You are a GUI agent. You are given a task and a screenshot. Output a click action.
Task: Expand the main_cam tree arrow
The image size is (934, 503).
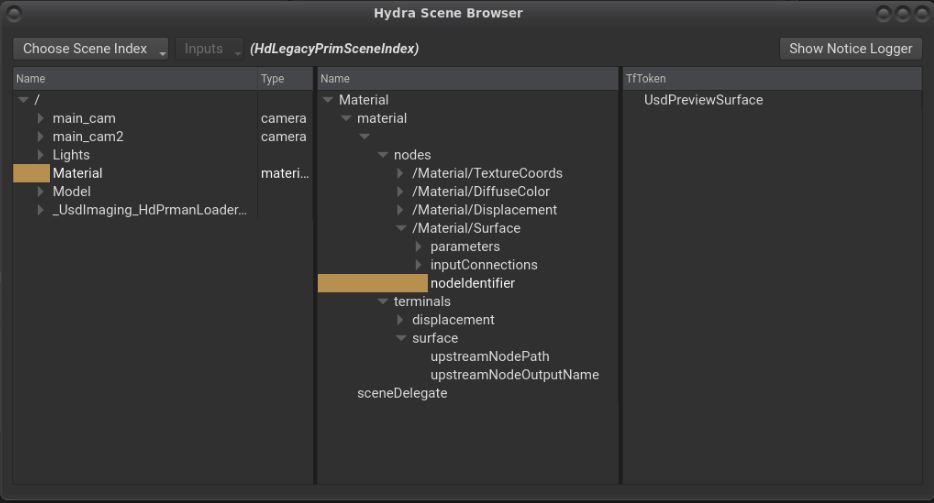tap(41, 119)
